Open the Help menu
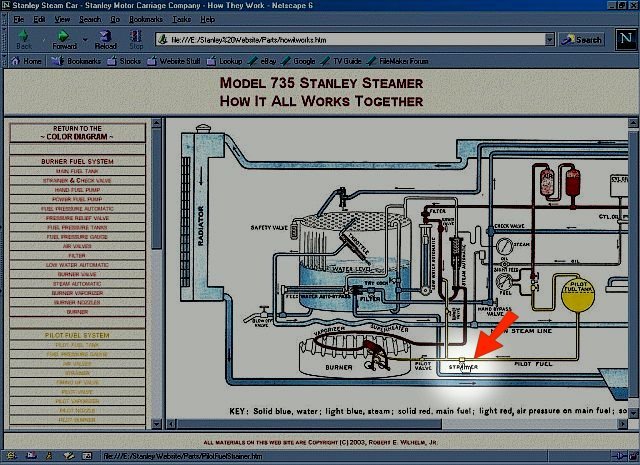 click(207, 19)
